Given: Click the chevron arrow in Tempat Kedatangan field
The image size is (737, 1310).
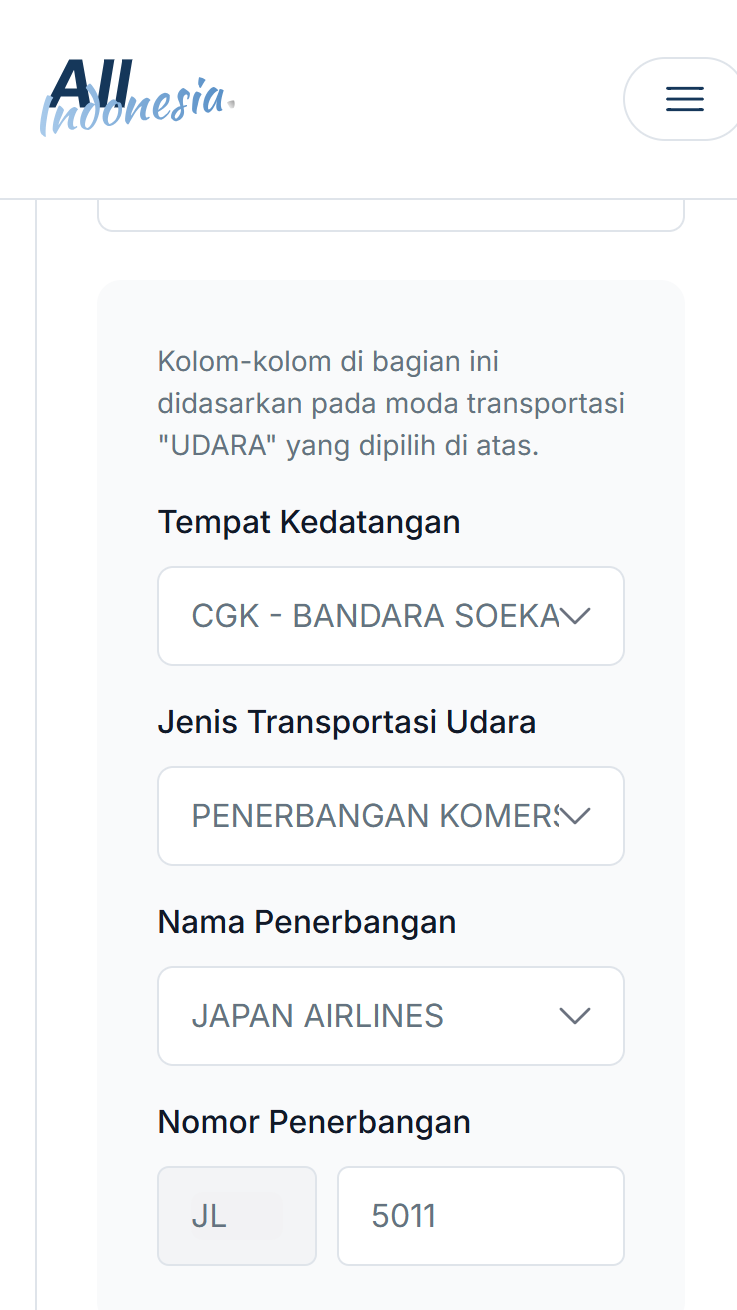Looking at the screenshot, I should point(575,617).
